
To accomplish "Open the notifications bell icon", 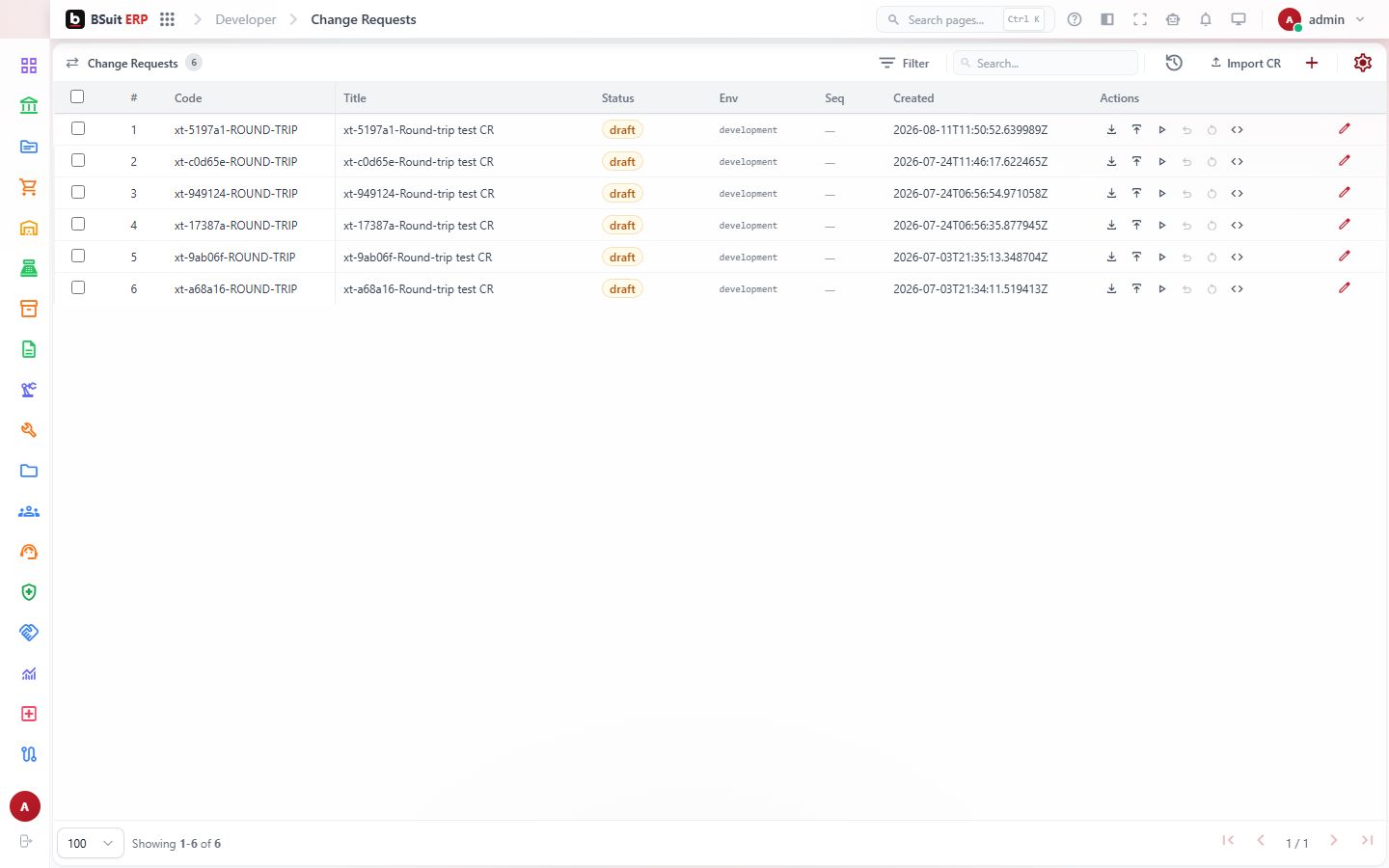I will point(1206,19).
